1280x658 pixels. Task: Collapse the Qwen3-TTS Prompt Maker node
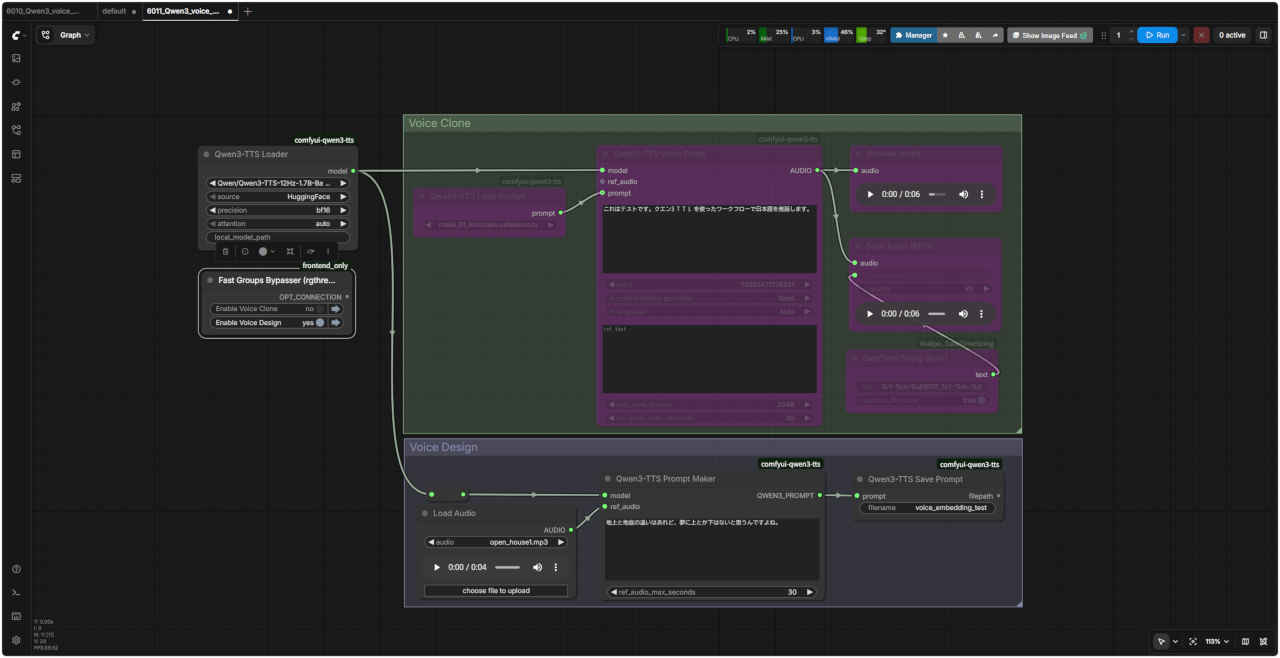(608, 479)
